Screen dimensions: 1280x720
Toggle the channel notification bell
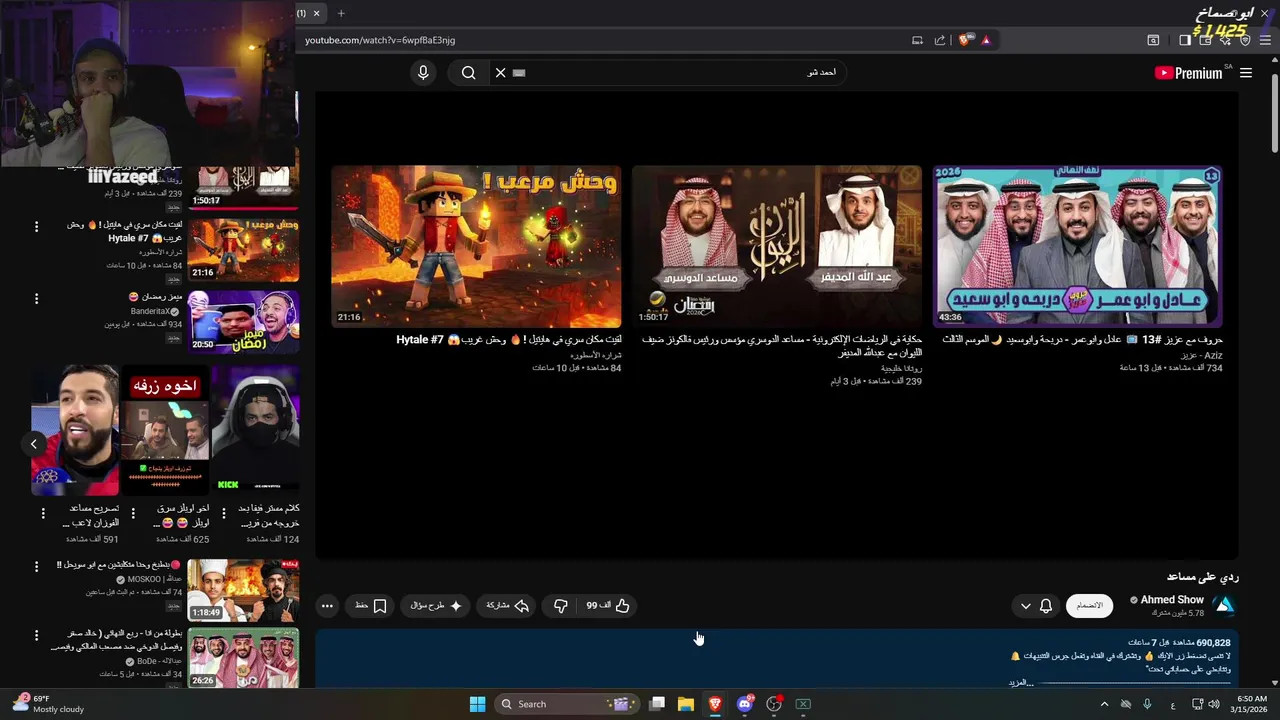[x=1046, y=605]
